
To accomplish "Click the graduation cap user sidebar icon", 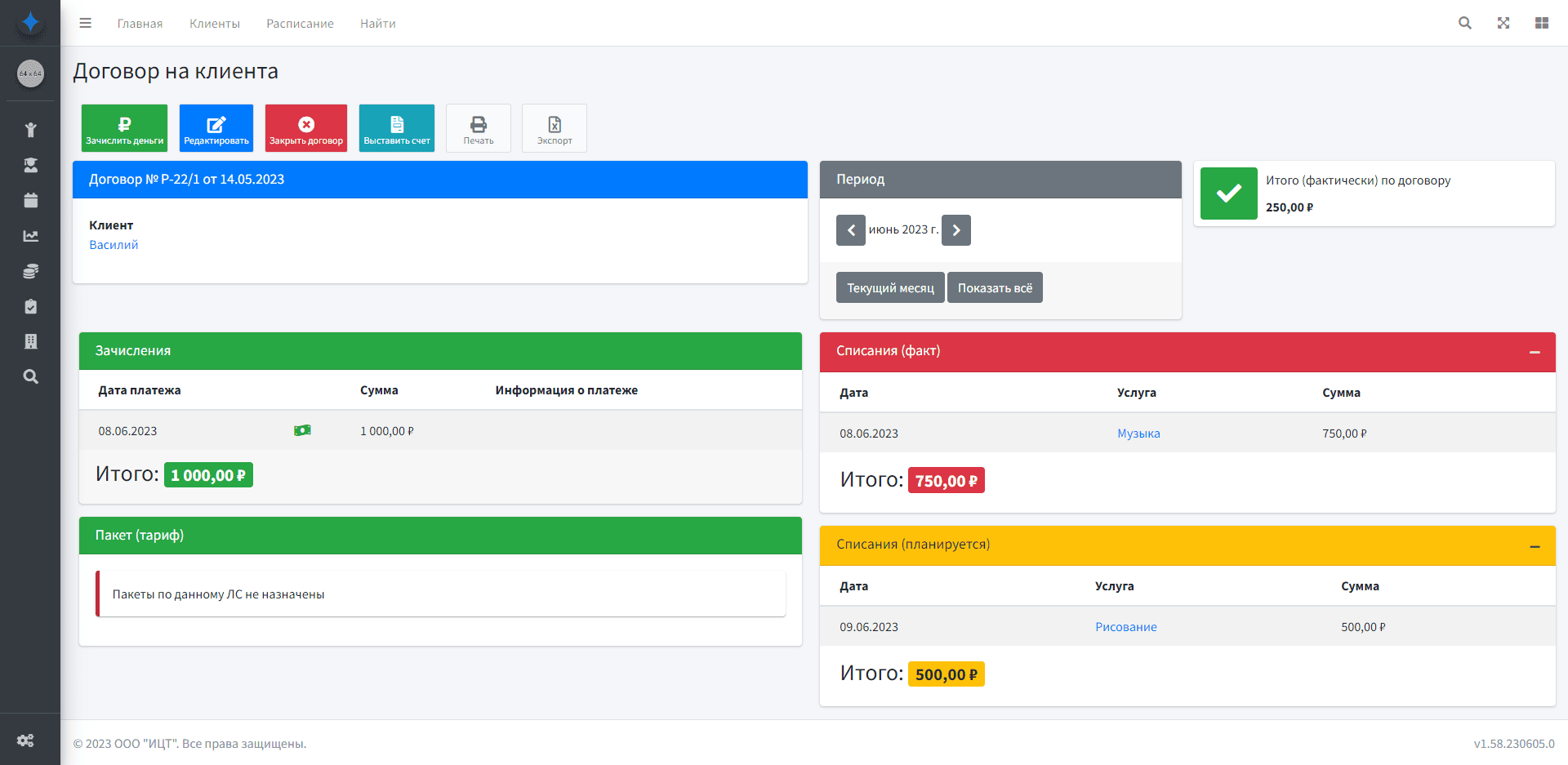I will pos(30,165).
